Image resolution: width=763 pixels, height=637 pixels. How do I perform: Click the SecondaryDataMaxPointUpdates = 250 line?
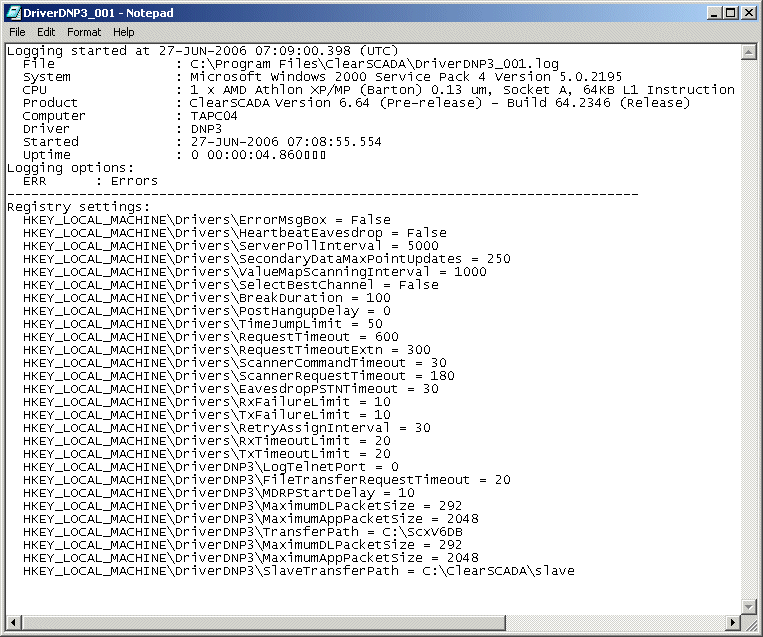pos(267,259)
